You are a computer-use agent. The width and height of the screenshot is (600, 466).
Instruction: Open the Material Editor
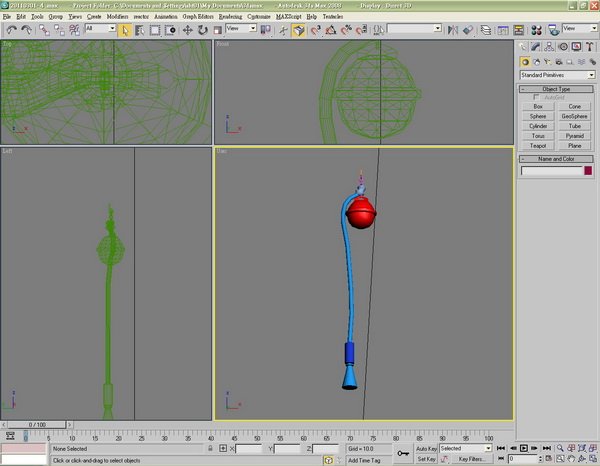pos(536,30)
